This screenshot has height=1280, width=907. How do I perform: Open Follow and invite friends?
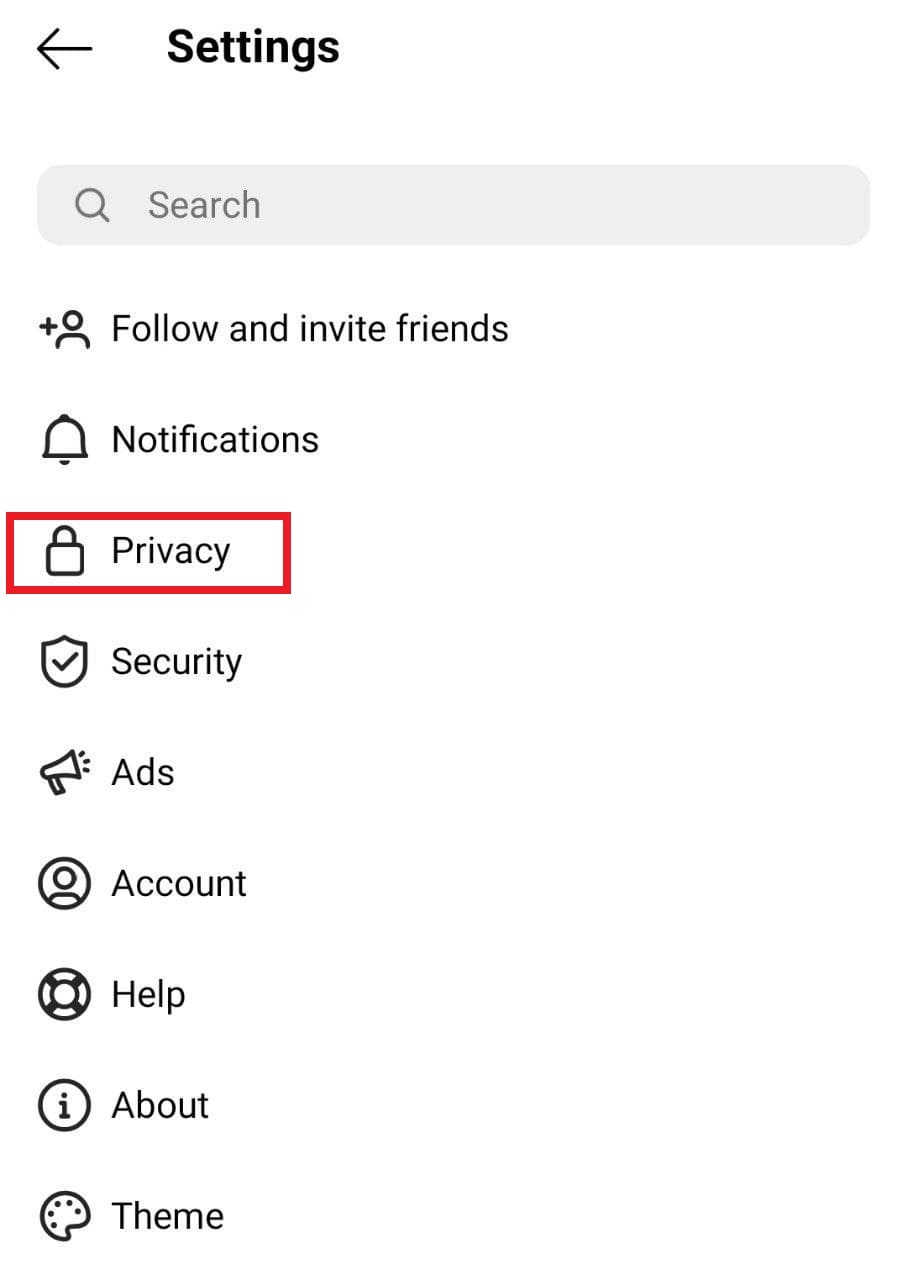[310, 329]
